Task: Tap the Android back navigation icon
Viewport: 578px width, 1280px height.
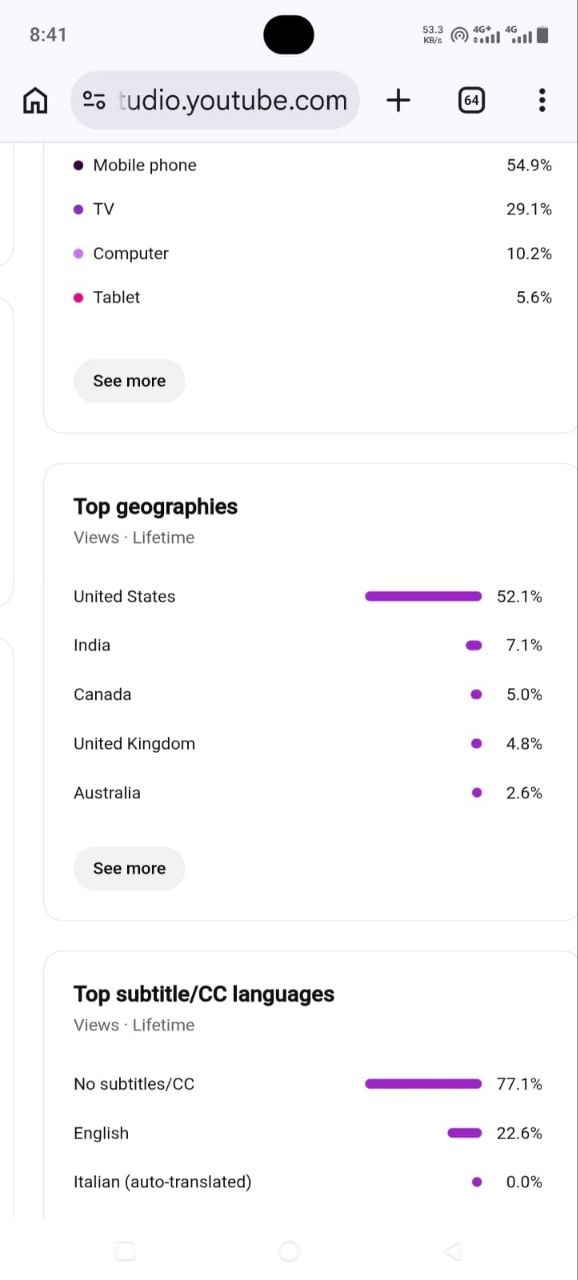Action: point(452,1251)
